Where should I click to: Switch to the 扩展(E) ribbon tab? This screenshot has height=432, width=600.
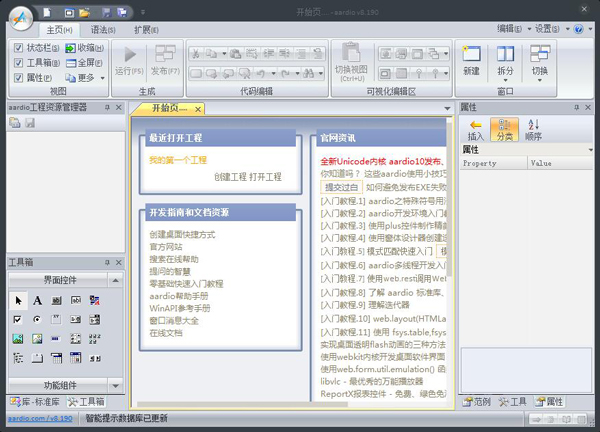(146, 29)
